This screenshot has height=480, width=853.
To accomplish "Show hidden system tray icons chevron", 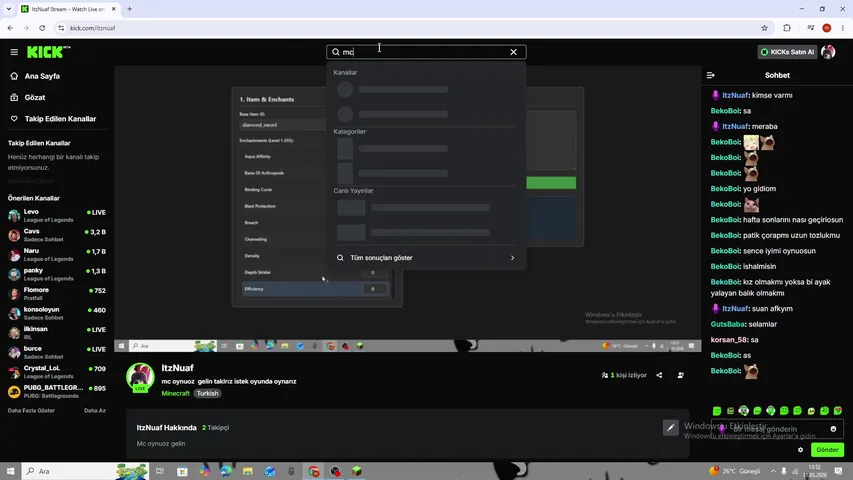I will coord(773,471).
